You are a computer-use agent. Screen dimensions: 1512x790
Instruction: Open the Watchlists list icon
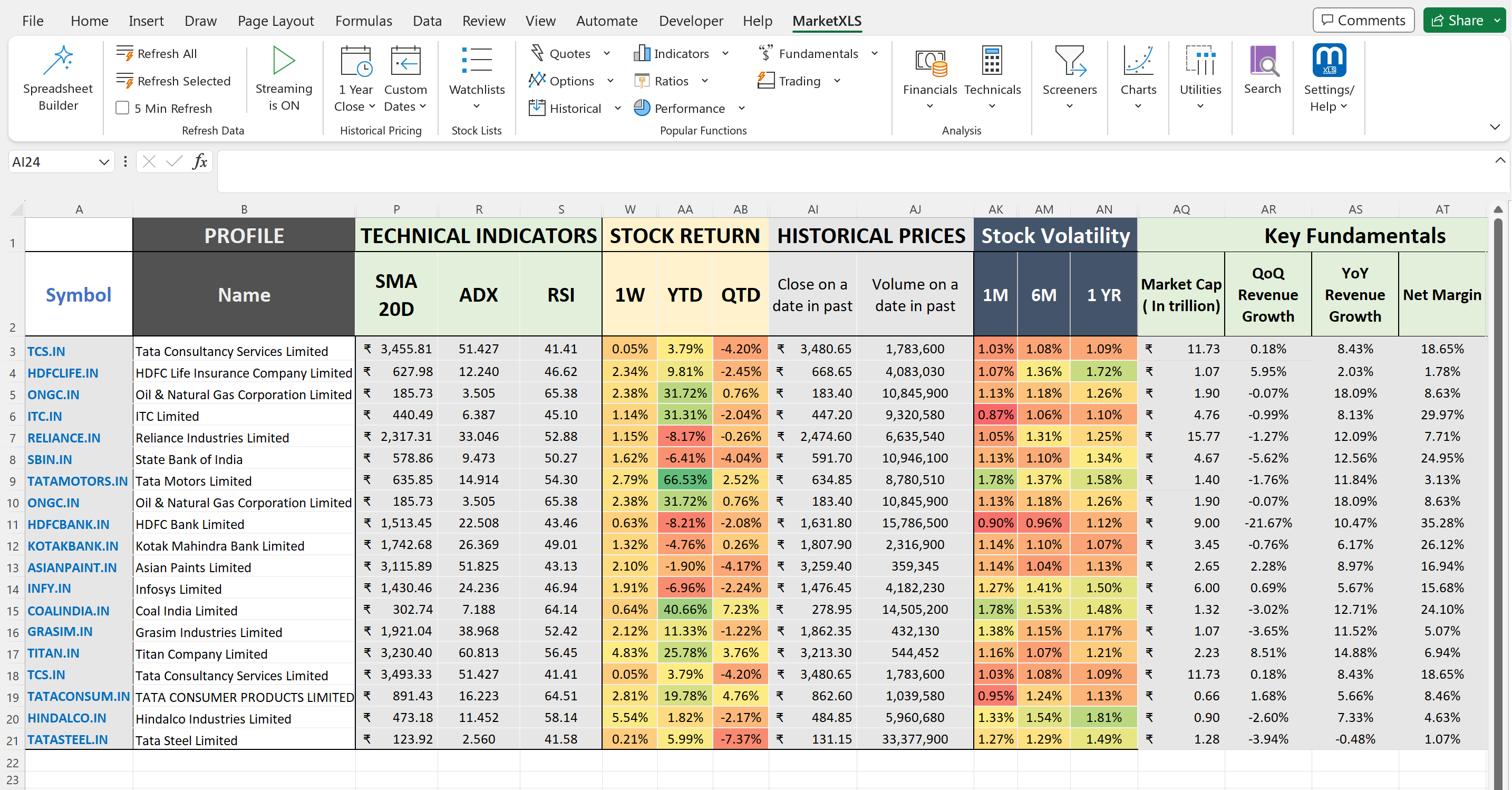477,61
